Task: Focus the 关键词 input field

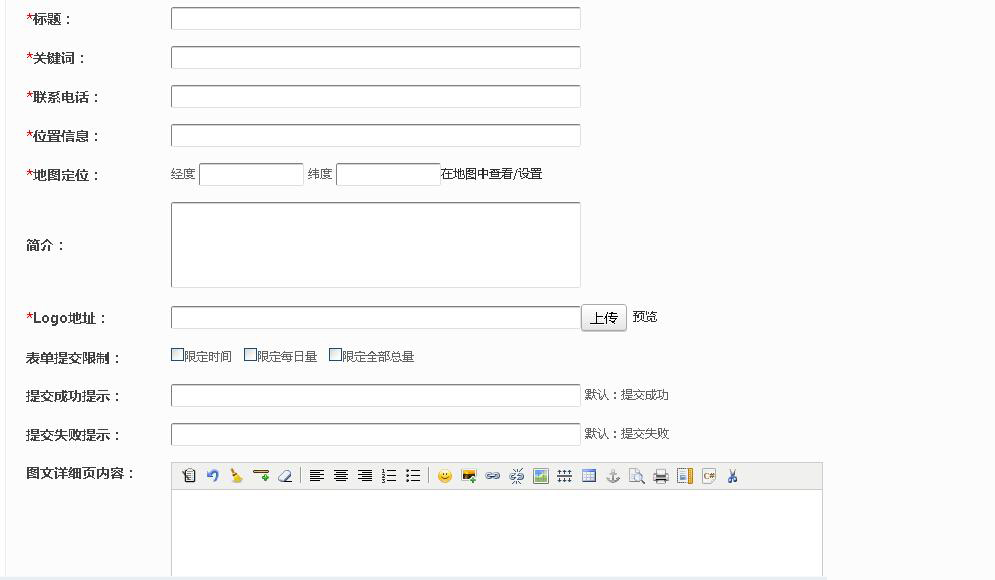Action: [376, 57]
